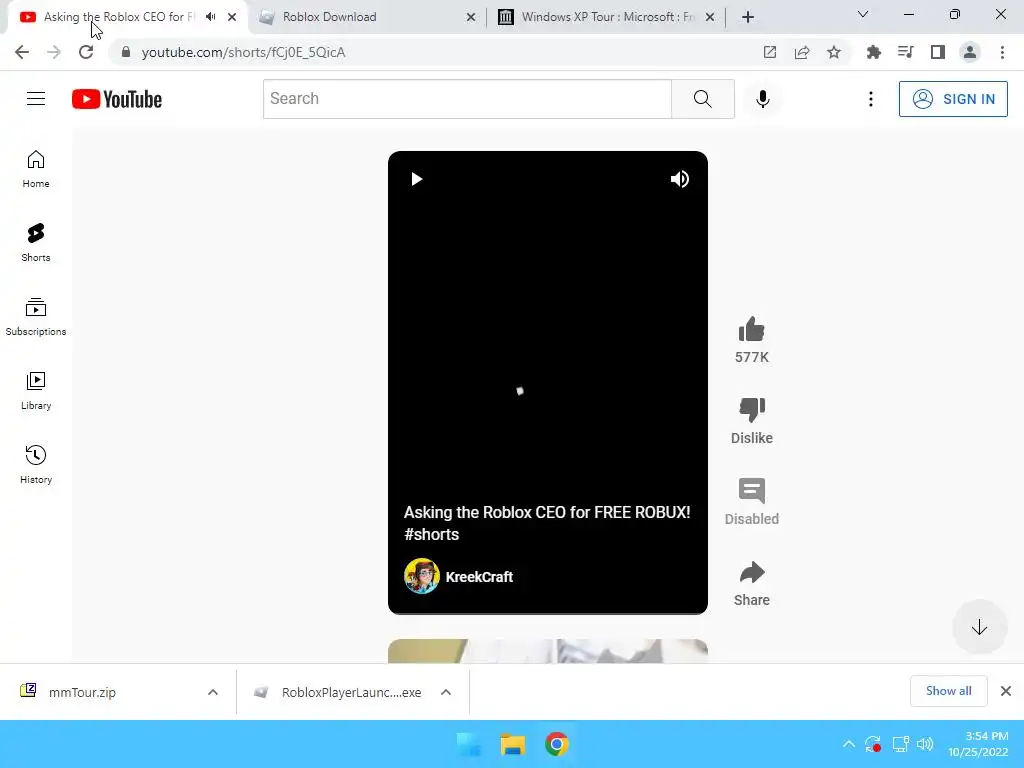Reload the current page

(86, 52)
